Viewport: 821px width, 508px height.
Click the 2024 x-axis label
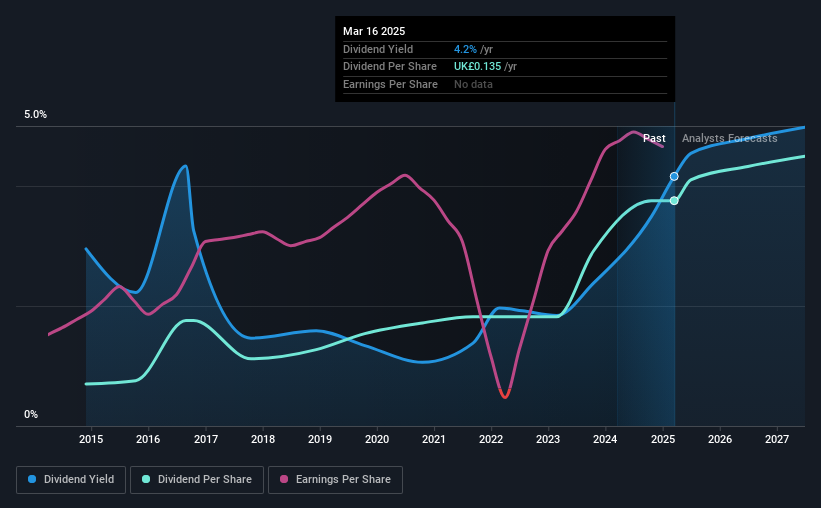pyautogui.click(x=605, y=439)
